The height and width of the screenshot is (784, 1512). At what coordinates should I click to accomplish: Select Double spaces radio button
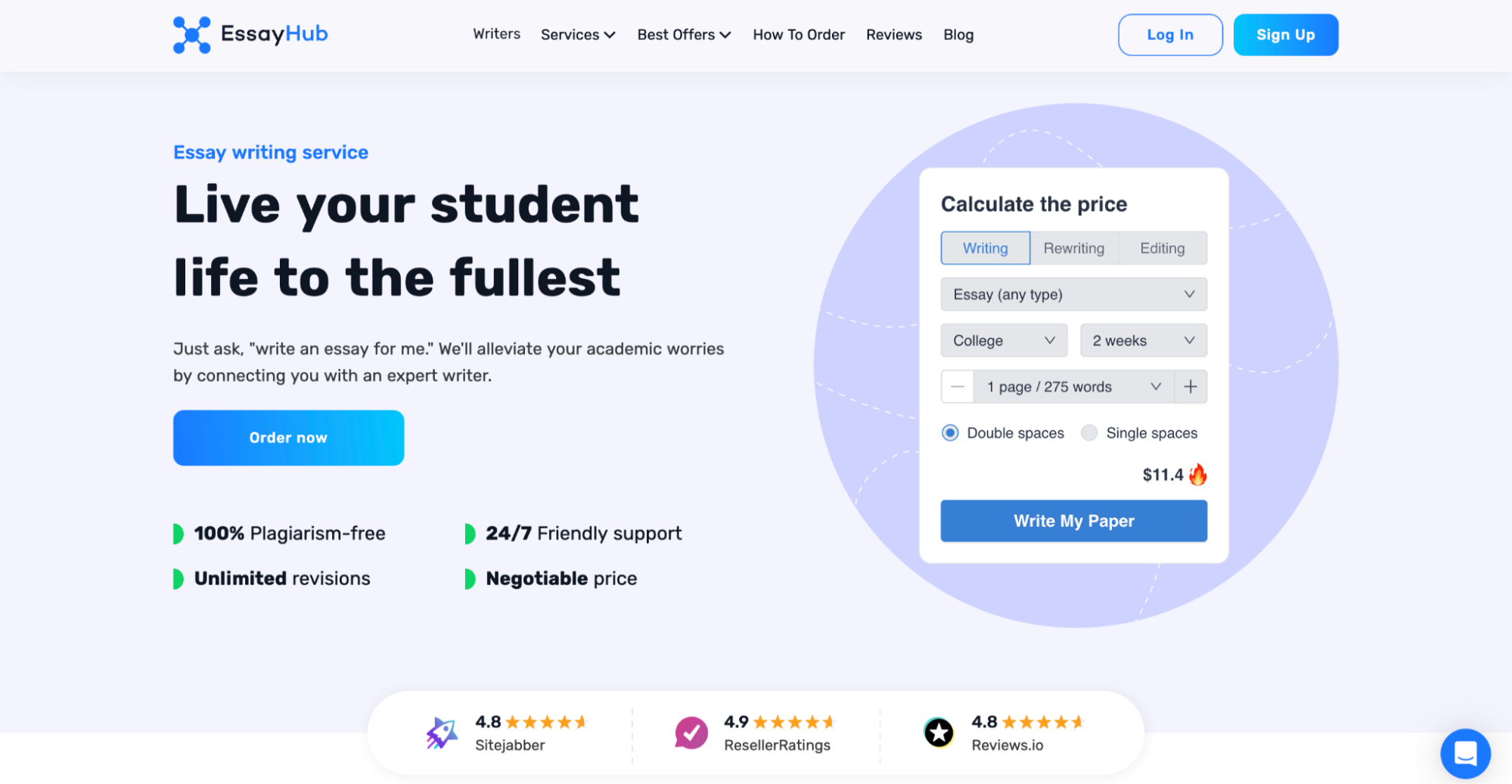click(x=950, y=433)
